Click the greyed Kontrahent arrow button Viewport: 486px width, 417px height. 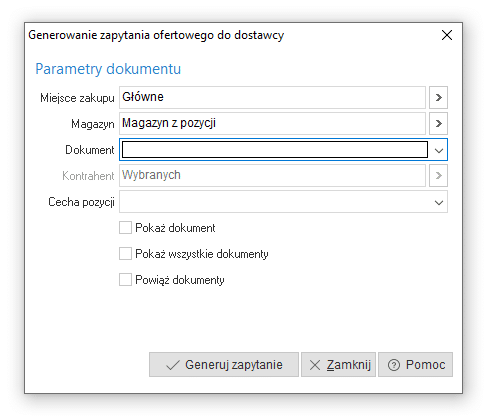pos(438,175)
